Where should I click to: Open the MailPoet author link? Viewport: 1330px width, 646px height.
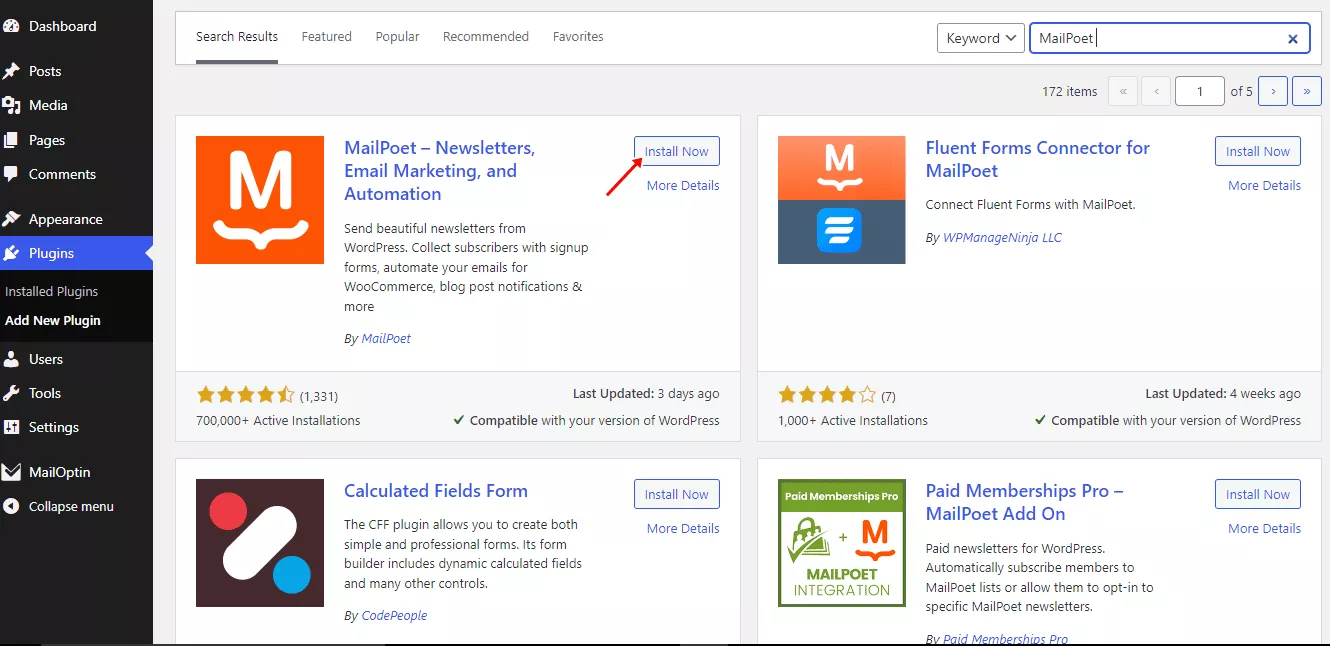point(386,339)
